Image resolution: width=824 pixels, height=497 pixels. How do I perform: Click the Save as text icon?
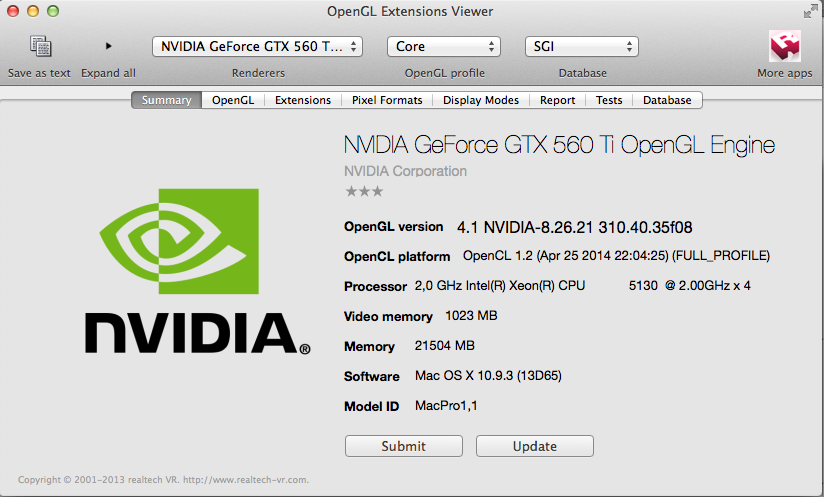point(40,46)
